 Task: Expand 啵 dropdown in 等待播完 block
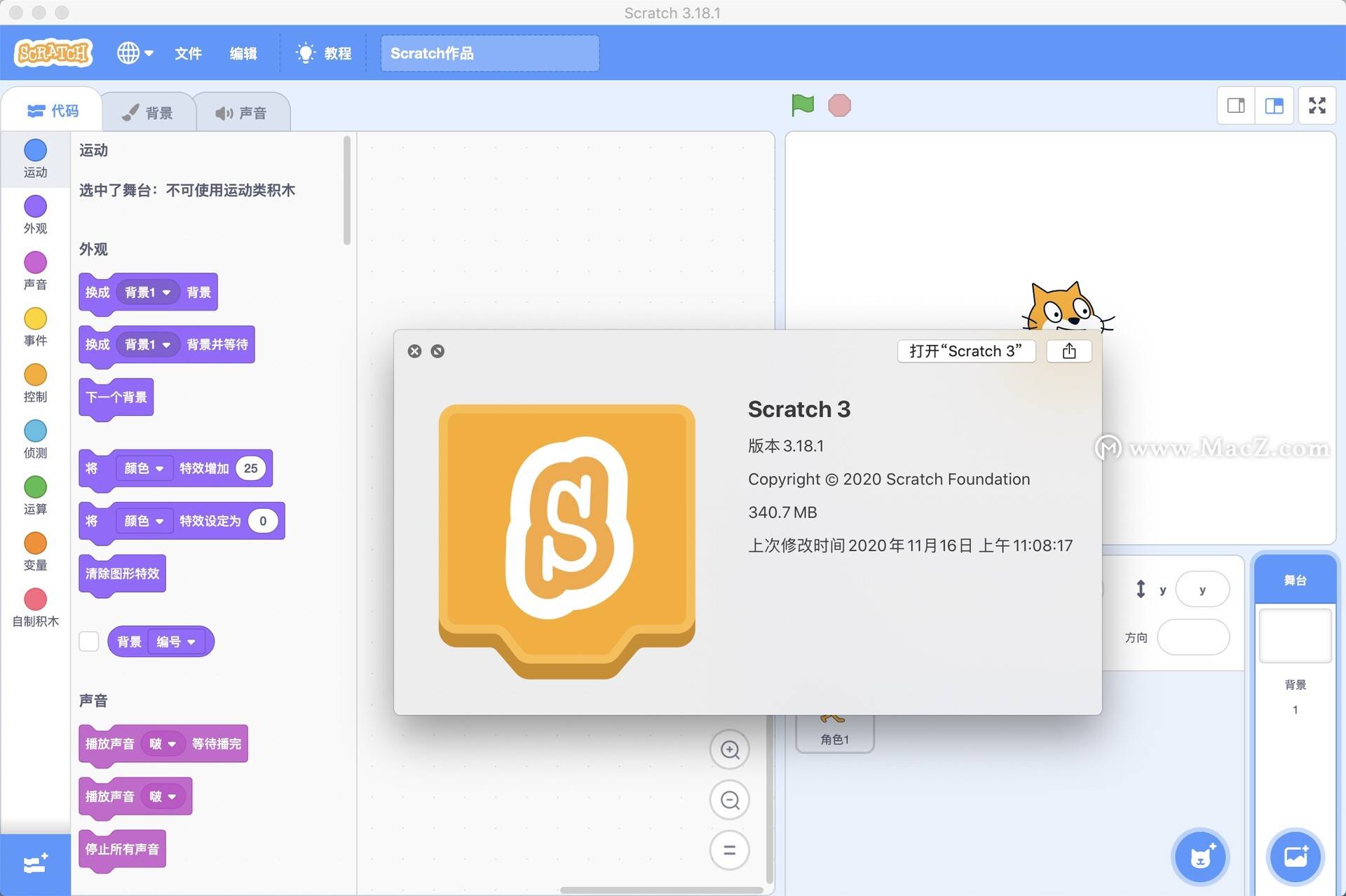[162, 744]
